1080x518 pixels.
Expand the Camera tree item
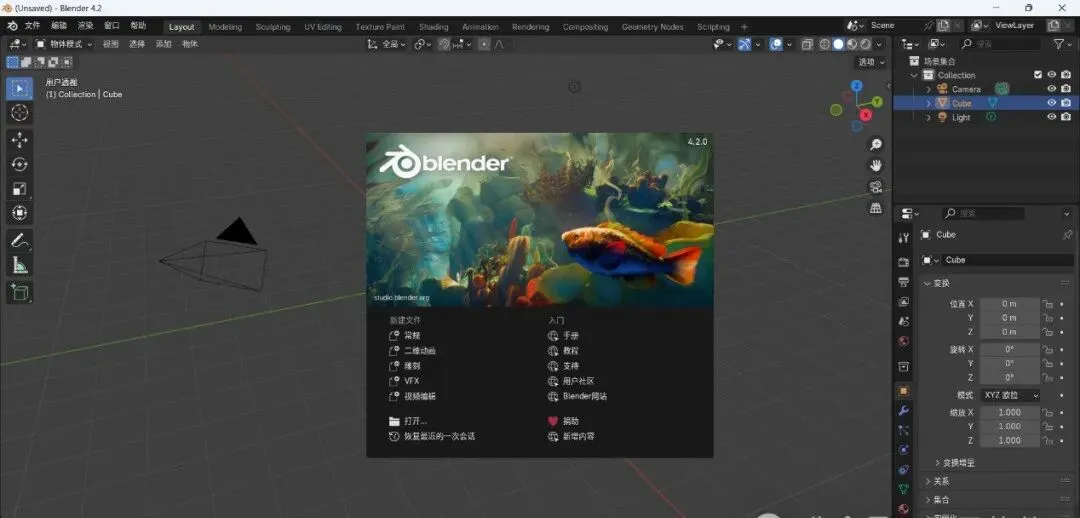(928, 89)
